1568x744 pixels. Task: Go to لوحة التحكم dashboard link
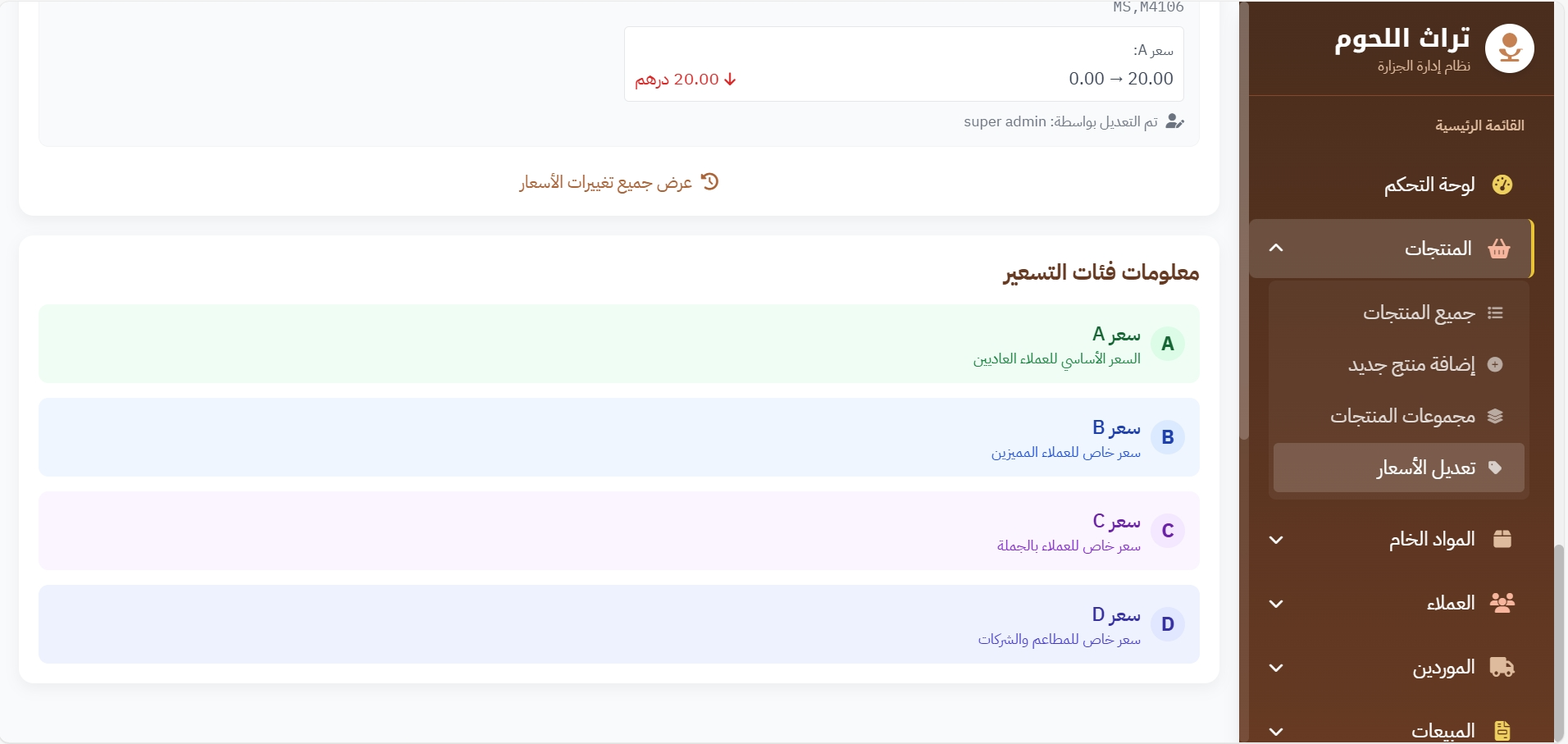tap(1429, 185)
